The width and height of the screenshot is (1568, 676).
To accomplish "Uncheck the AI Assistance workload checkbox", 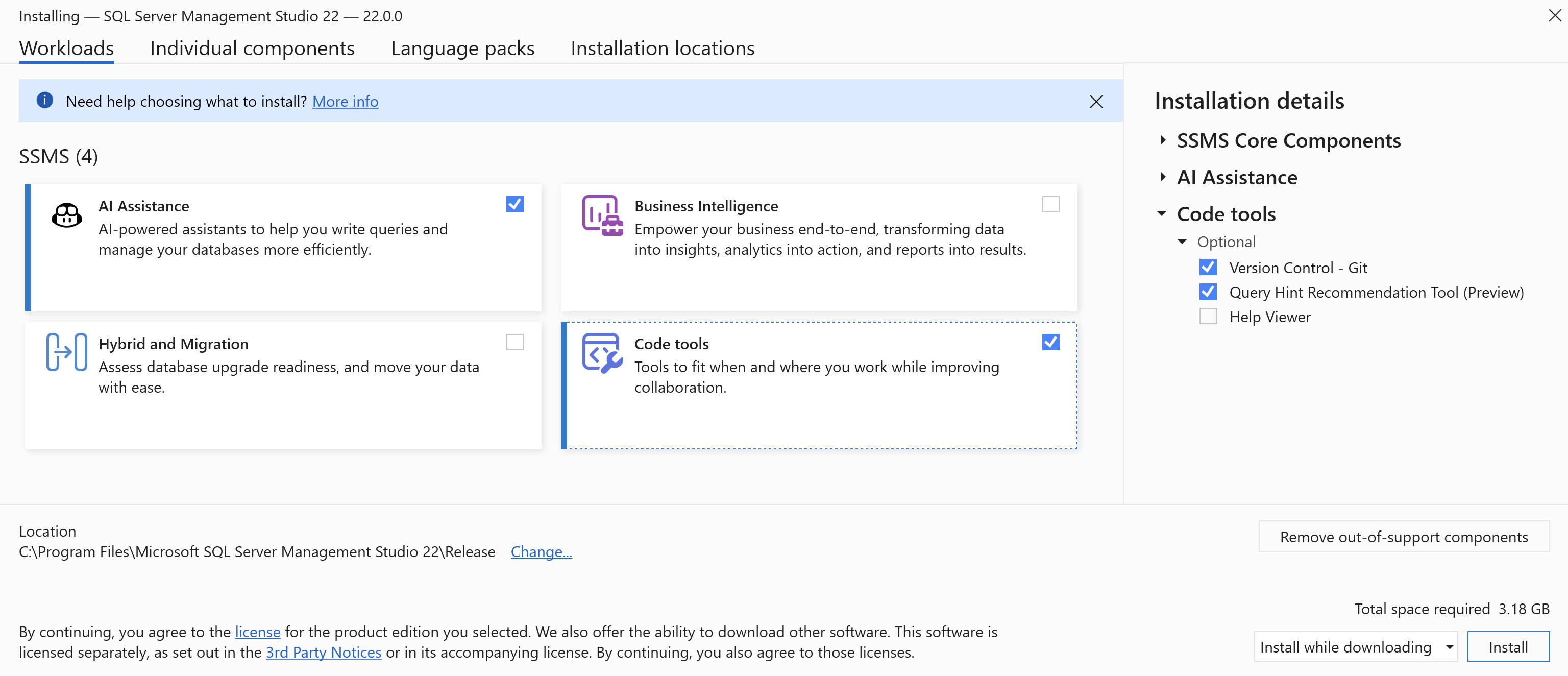I will pos(514,204).
